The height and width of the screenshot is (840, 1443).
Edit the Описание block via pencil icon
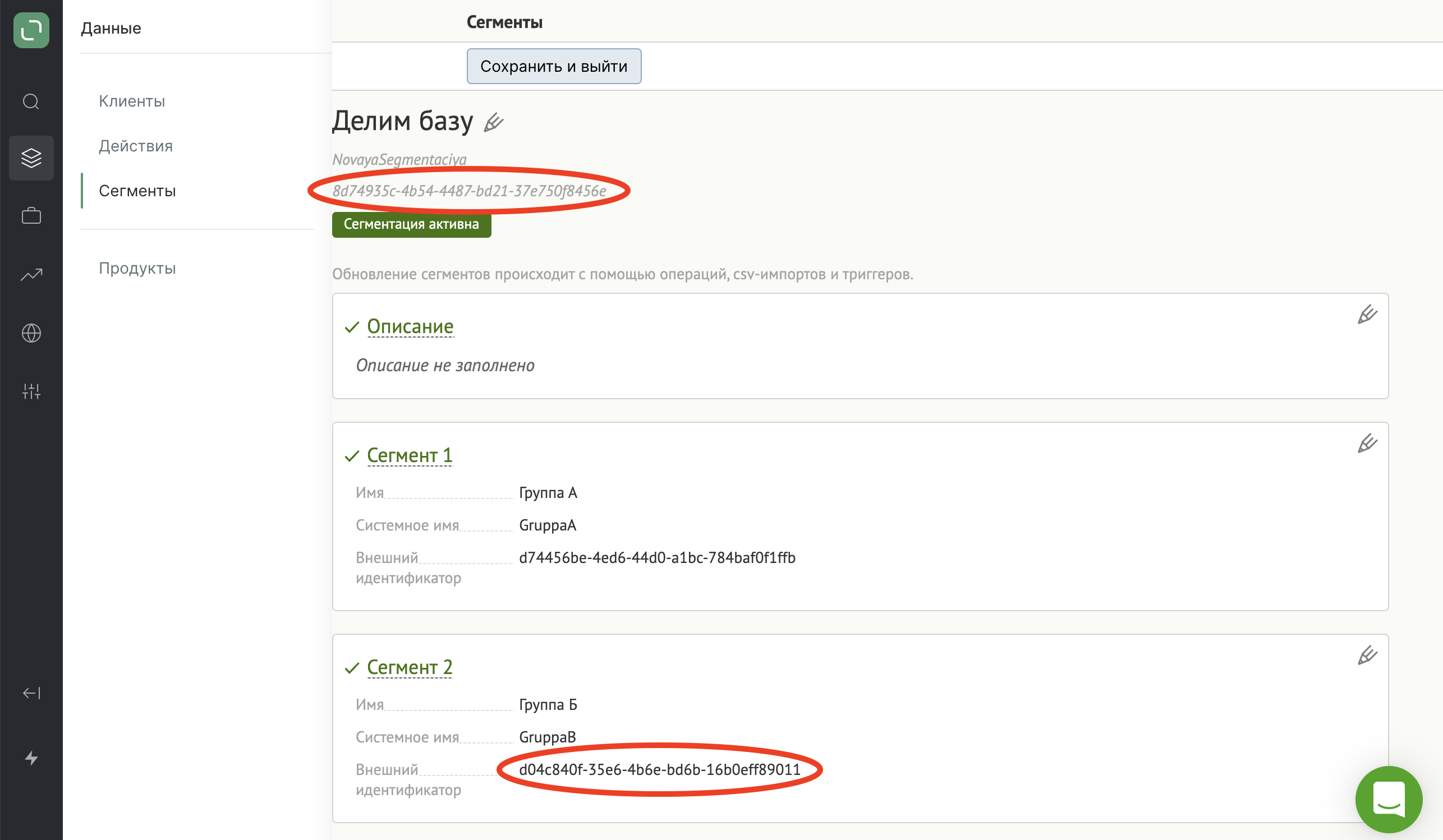[x=1367, y=314]
